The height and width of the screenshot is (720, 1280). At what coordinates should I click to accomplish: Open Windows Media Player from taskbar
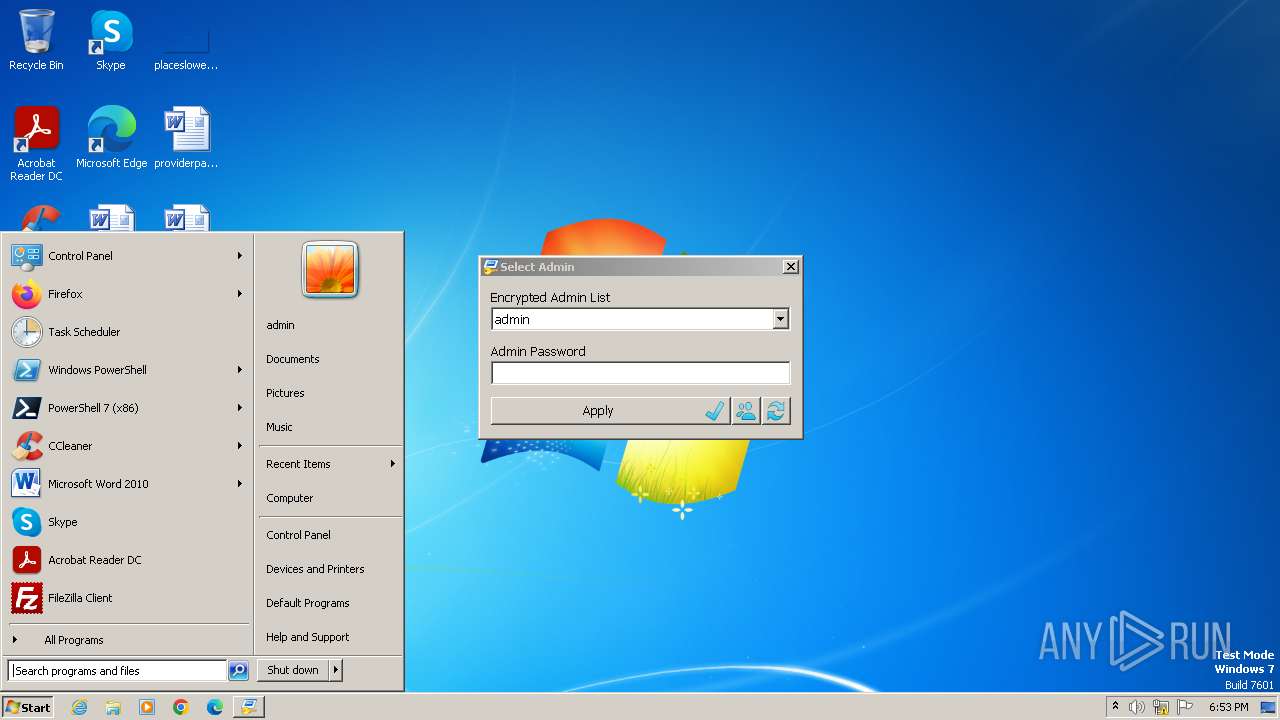coord(147,707)
